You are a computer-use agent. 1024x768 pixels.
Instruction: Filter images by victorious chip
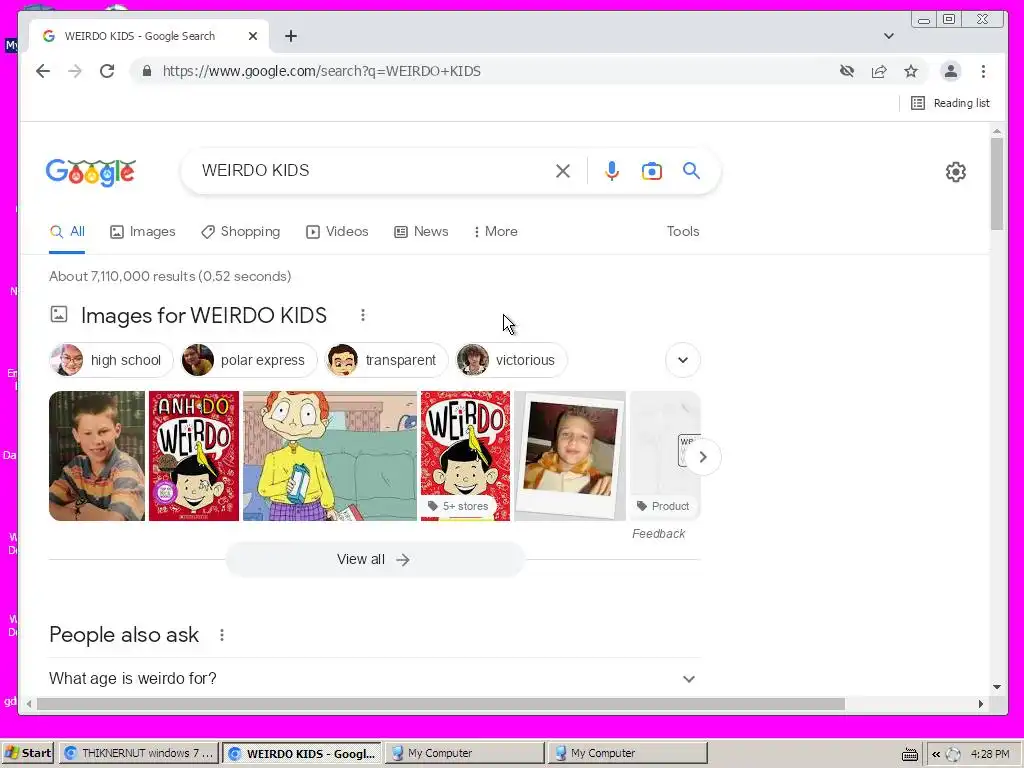pyautogui.click(x=511, y=360)
